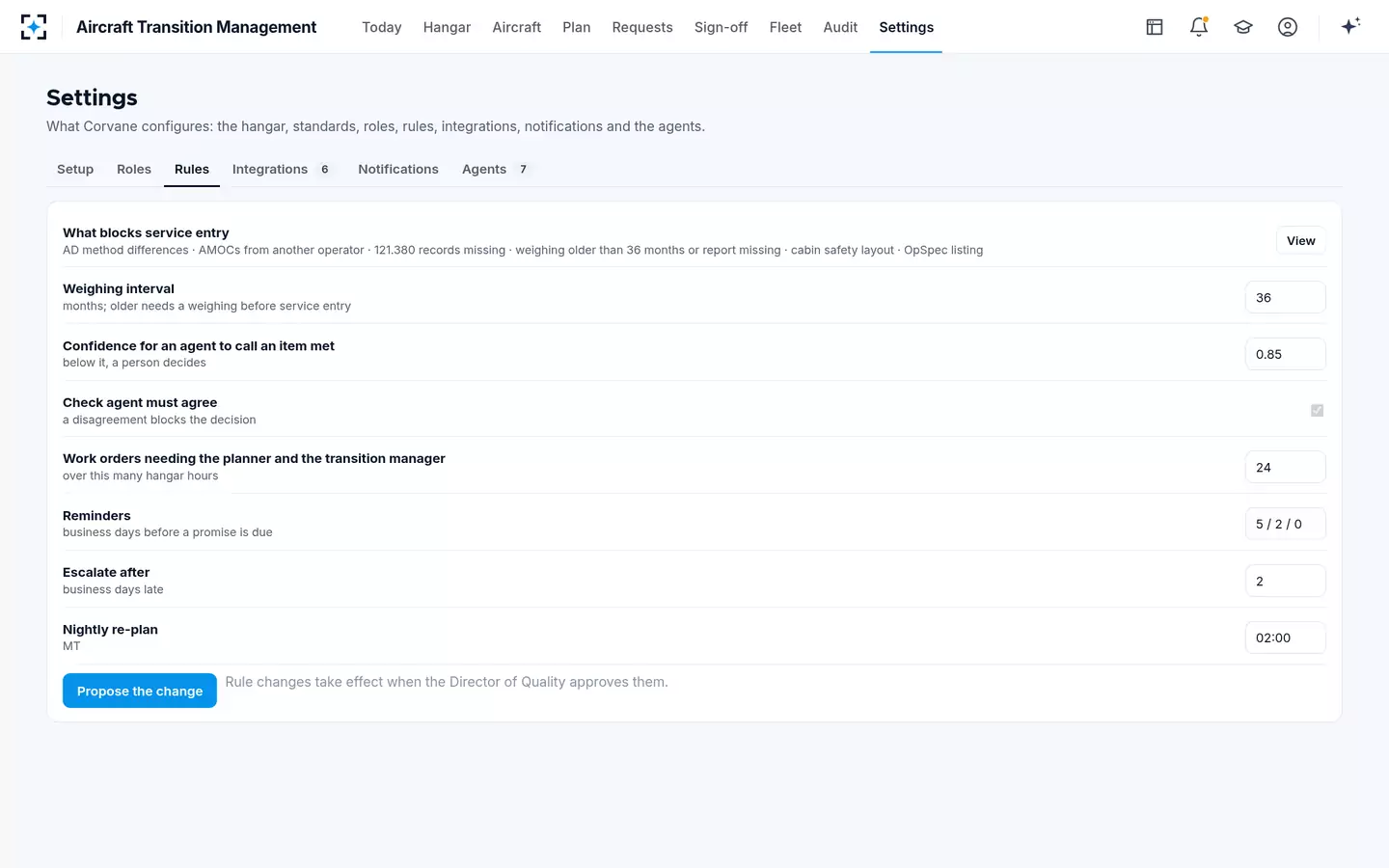Toggle the Check agent must agree checkbox
This screenshot has height=868, width=1389.
[x=1317, y=411]
